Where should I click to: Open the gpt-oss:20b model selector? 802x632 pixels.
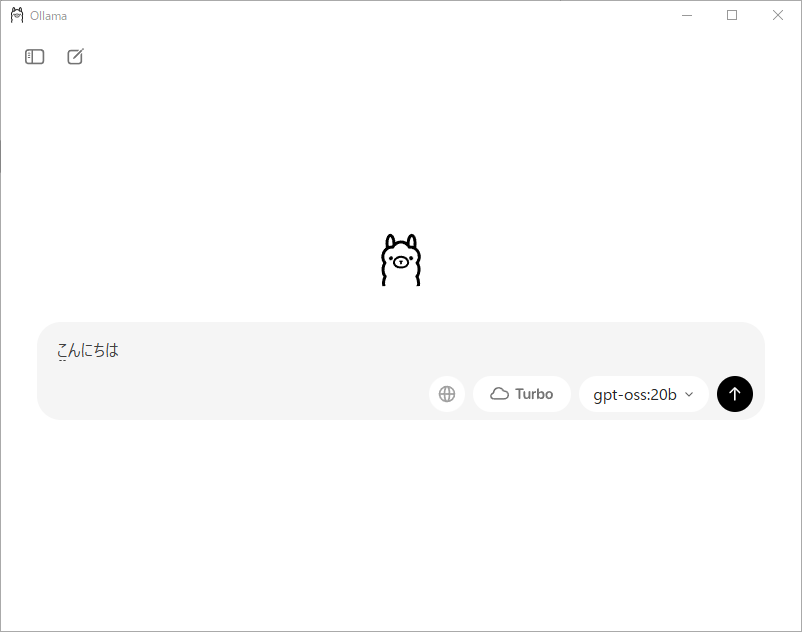(643, 394)
